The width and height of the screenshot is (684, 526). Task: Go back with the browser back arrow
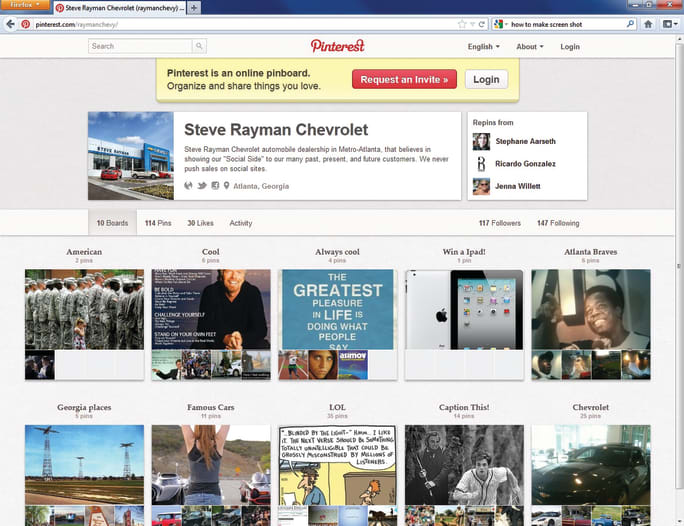[11, 23]
